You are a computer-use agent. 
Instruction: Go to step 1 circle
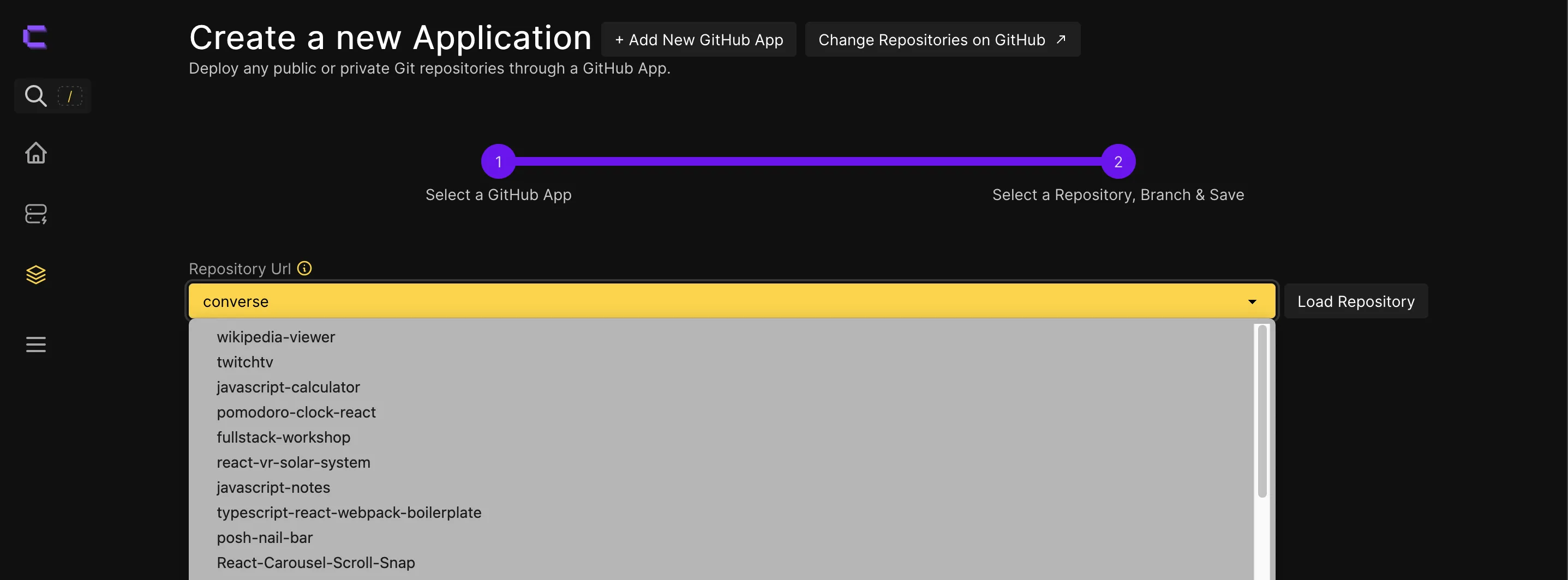499,162
